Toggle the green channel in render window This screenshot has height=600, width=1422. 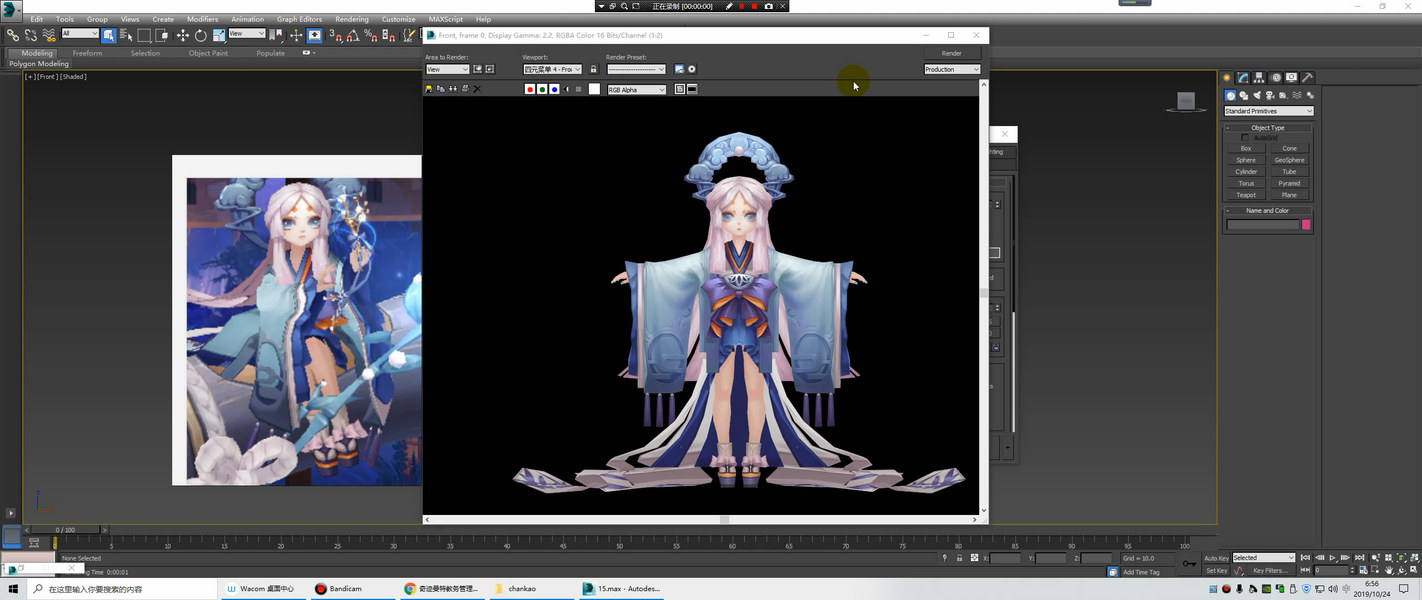coord(542,89)
